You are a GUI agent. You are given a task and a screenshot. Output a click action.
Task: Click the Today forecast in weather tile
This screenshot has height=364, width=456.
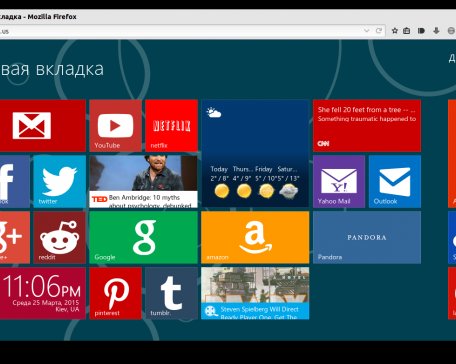tap(220, 183)
